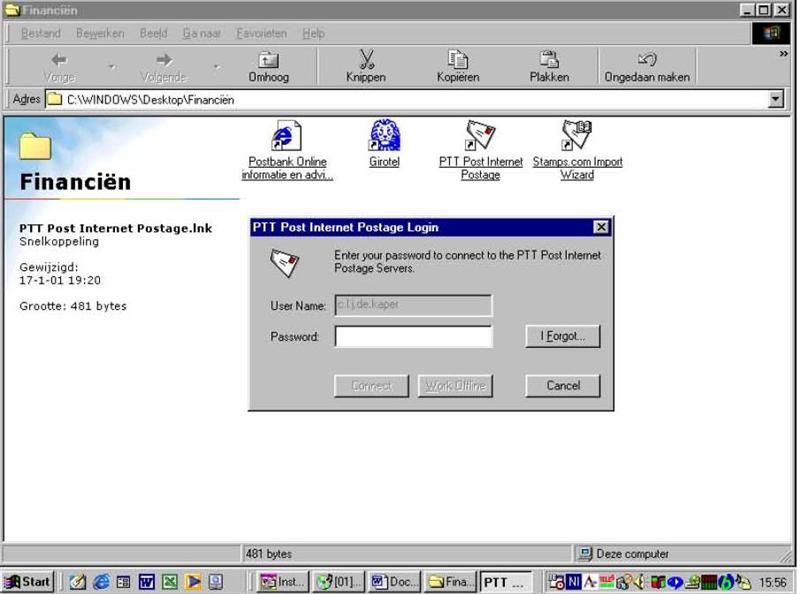Close the PTT Post Internet Postage Login dialog

click(x=601, y=227)
